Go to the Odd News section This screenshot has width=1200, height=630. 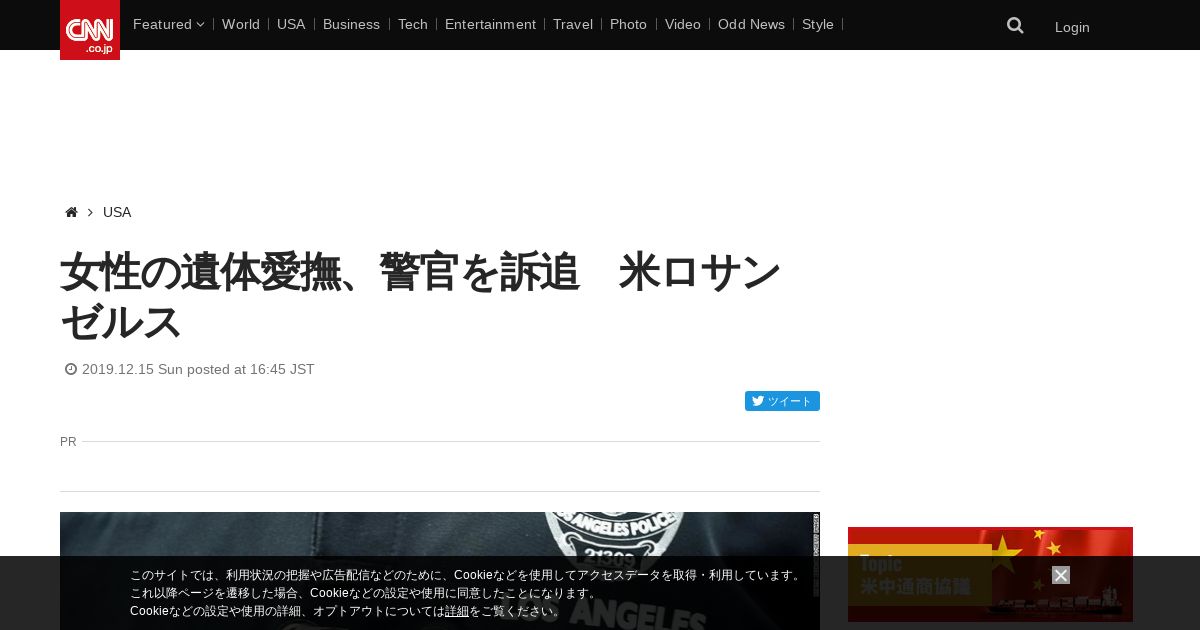(751, 24)
